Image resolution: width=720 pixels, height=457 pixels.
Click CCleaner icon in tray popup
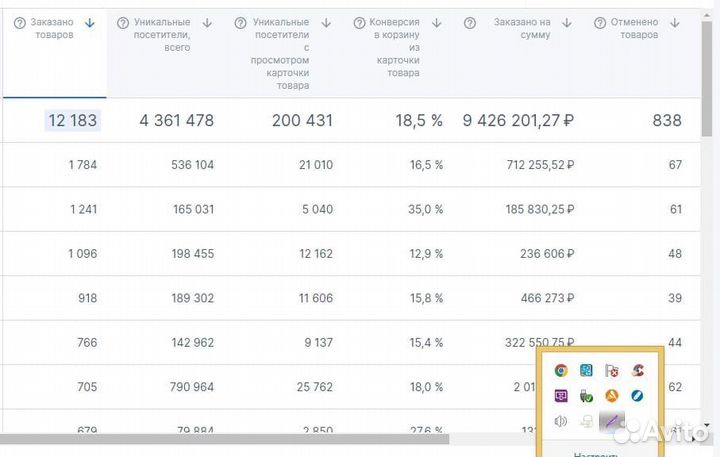pos(636,371)
